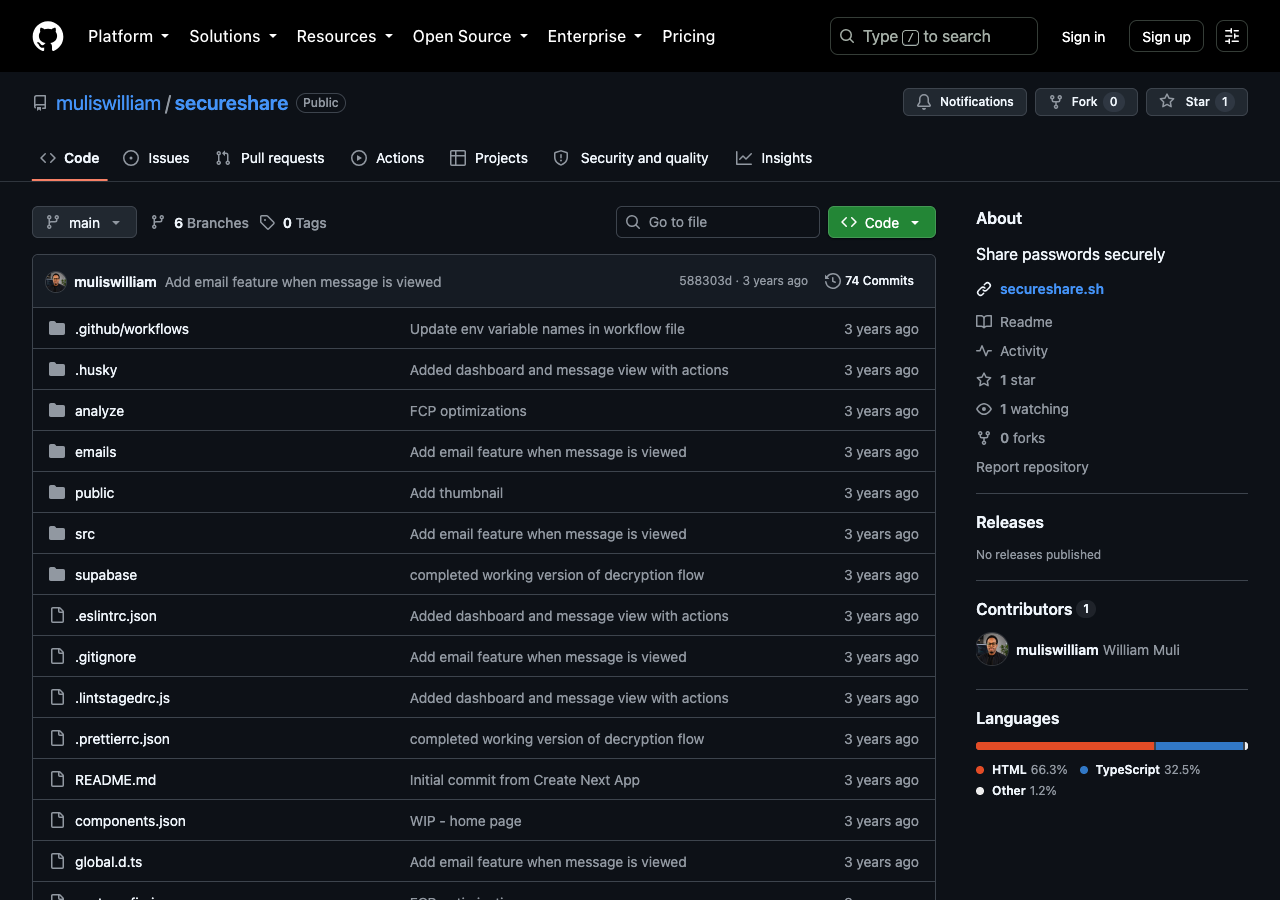Click the FCP optimizations message in the analyze row
The width and height of the screenshot is (1280, 900).
tap(468, 411)
